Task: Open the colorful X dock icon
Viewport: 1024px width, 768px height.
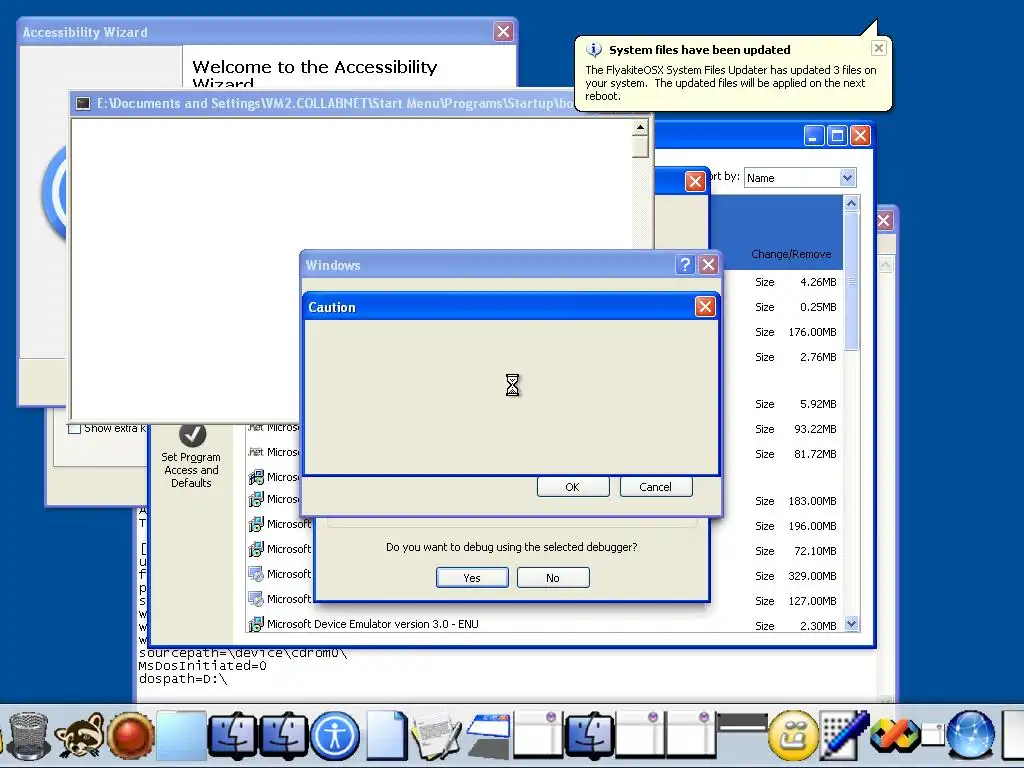Action: [895, 737]
